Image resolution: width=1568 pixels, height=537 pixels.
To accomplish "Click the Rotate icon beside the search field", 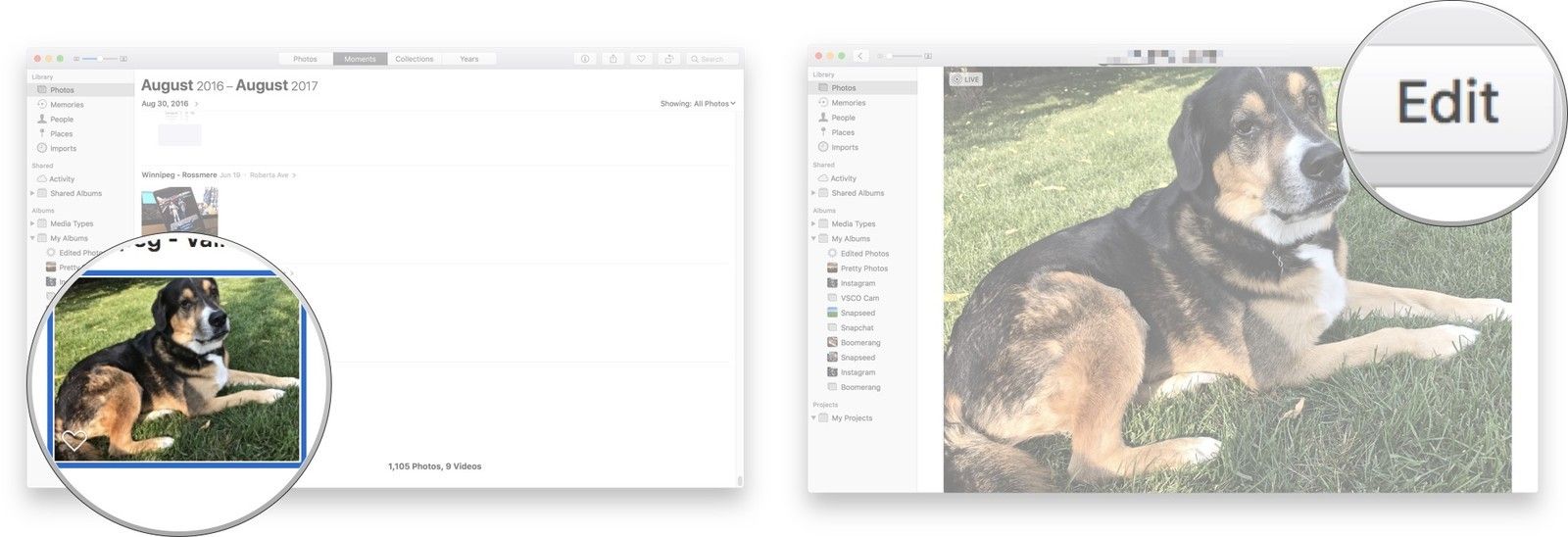I will 669,59.
